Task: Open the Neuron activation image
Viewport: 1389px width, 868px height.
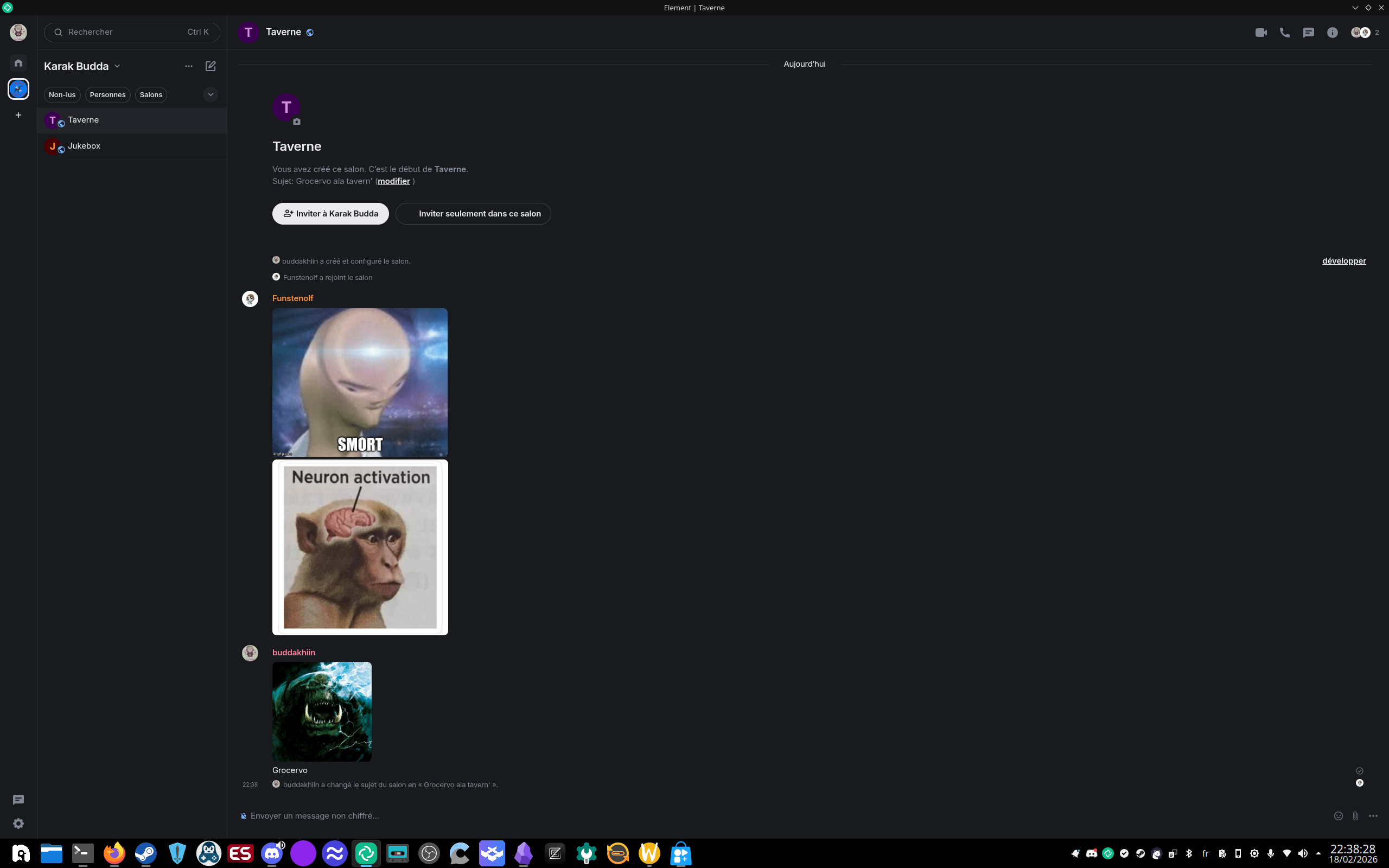Action: tap(360, 547)
